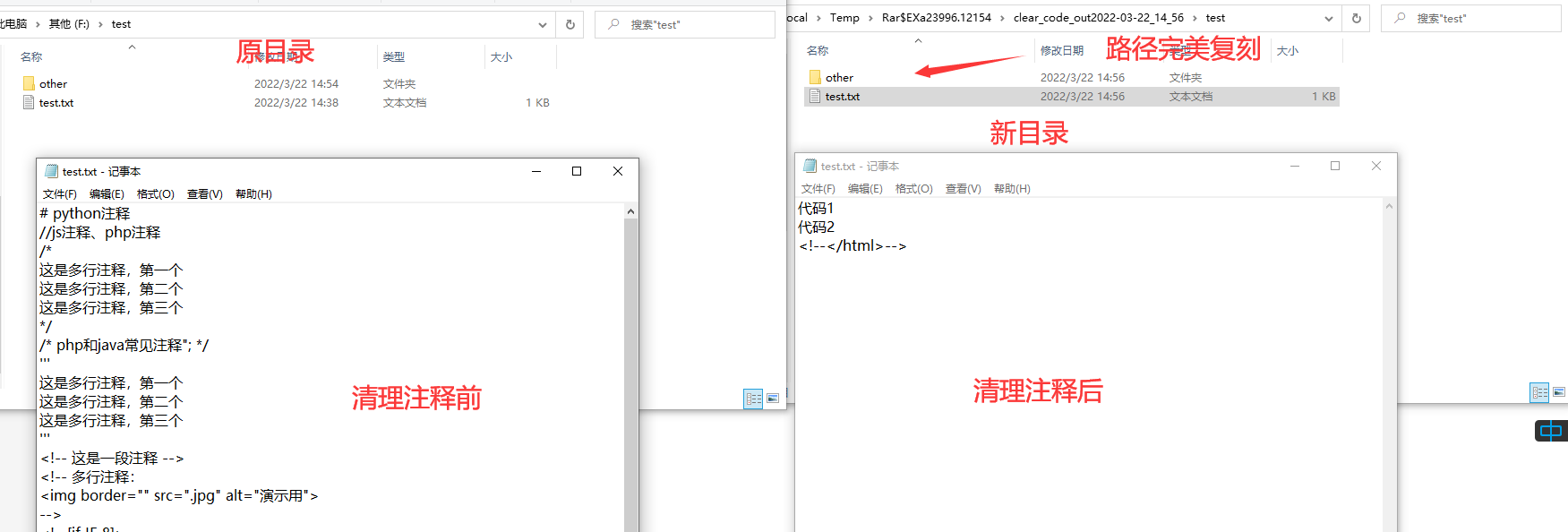
Task: Maximize the right Notepad window
Action: pyautogui.click(x=1335, y=166)
